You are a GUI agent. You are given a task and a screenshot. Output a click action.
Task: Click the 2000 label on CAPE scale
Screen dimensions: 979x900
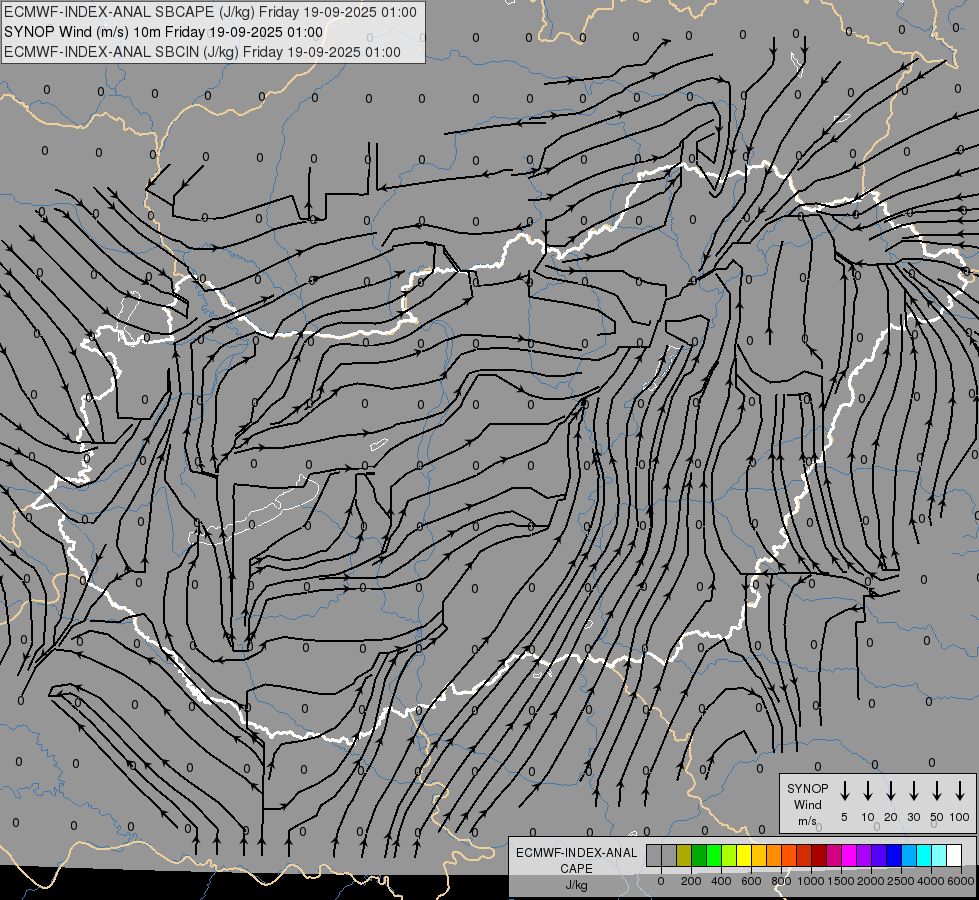871,881
